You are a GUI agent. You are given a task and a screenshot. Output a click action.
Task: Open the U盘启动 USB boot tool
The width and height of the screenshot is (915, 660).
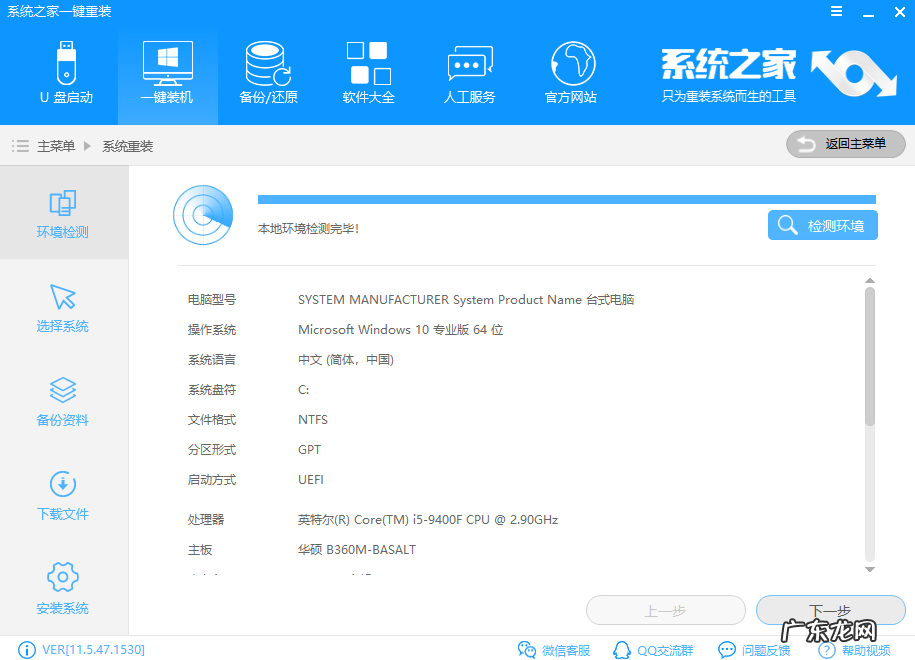tap(66, 72)
